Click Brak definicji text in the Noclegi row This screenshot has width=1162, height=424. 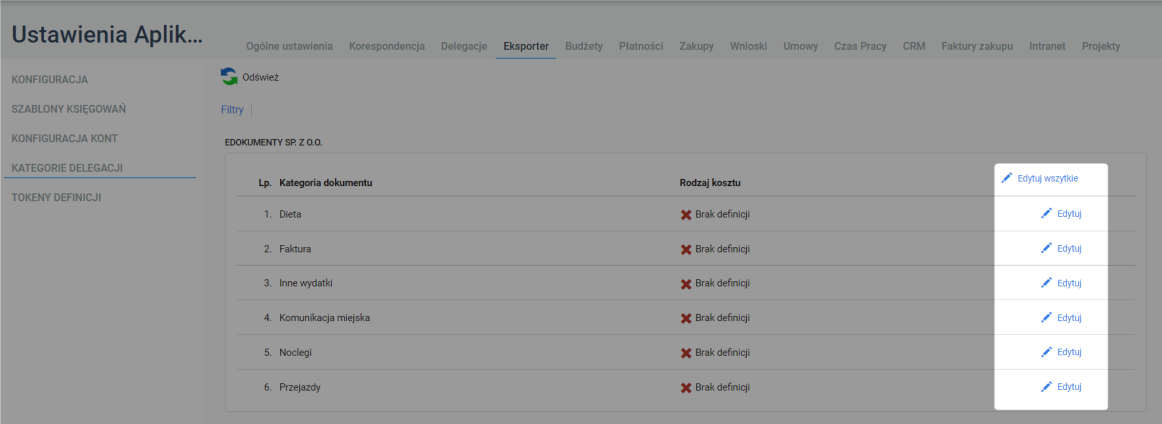(x=723, y=353)
